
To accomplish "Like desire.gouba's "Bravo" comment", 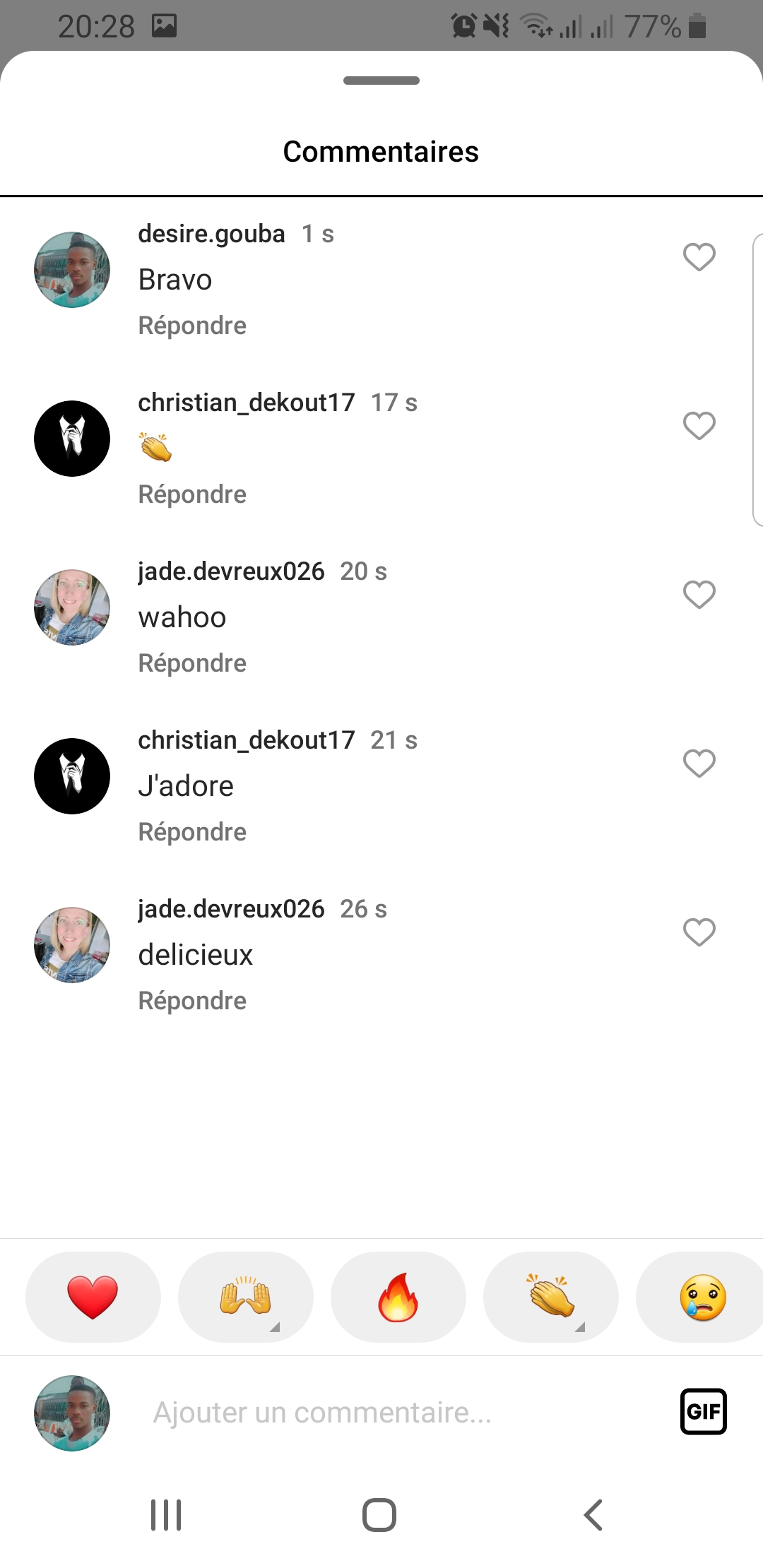I will pyautogui.click(x=699, y=257).
